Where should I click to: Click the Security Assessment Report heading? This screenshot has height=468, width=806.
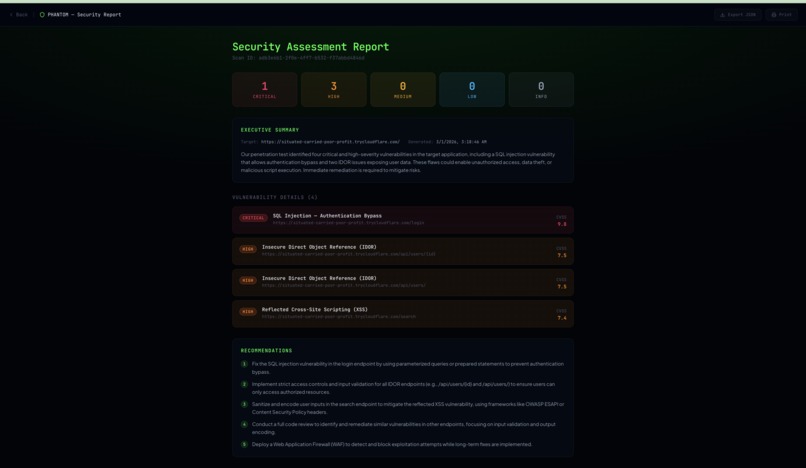tap(310, 47)
